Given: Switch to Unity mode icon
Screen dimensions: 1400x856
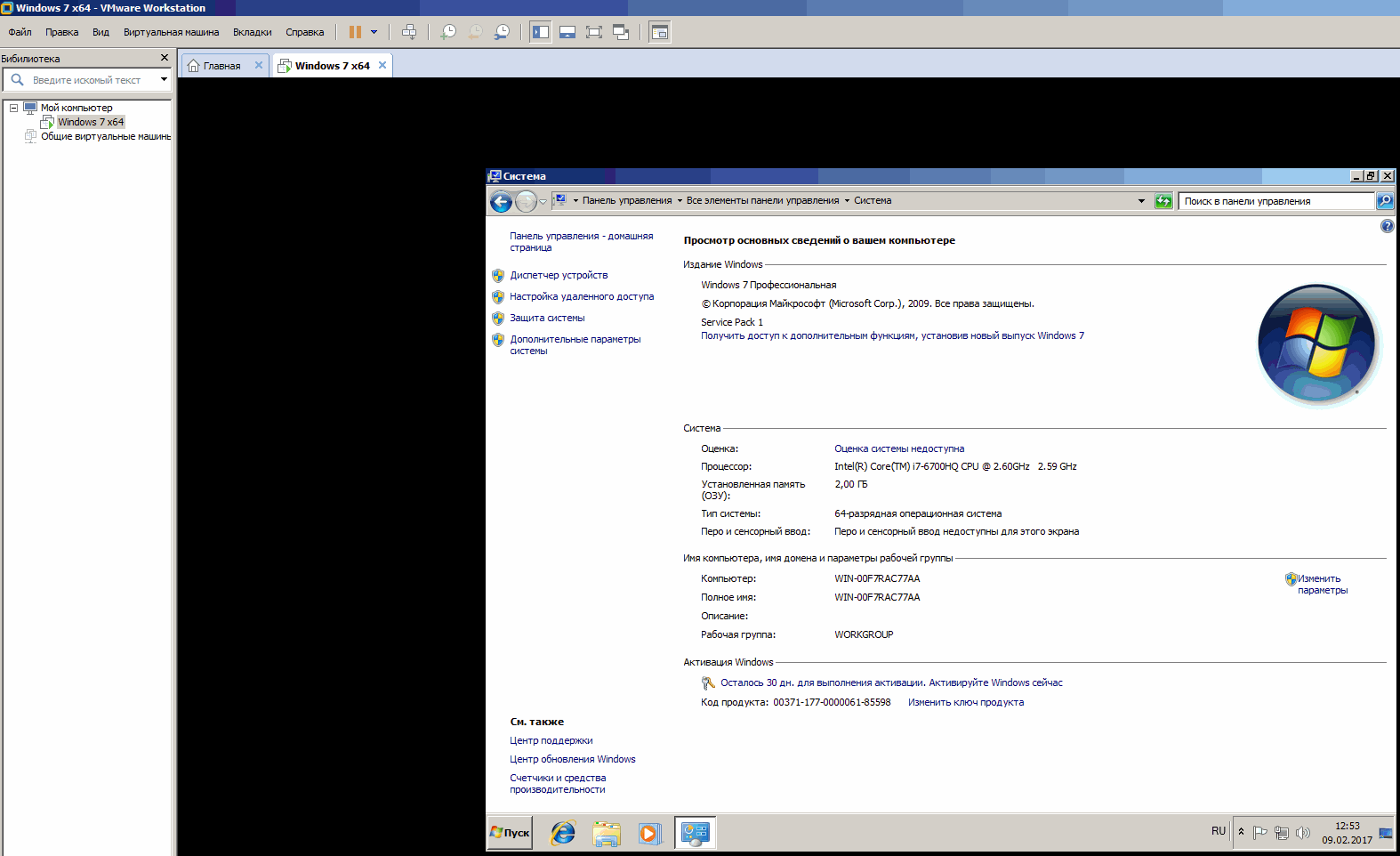Looking at the screenshot, I should 621,32.
